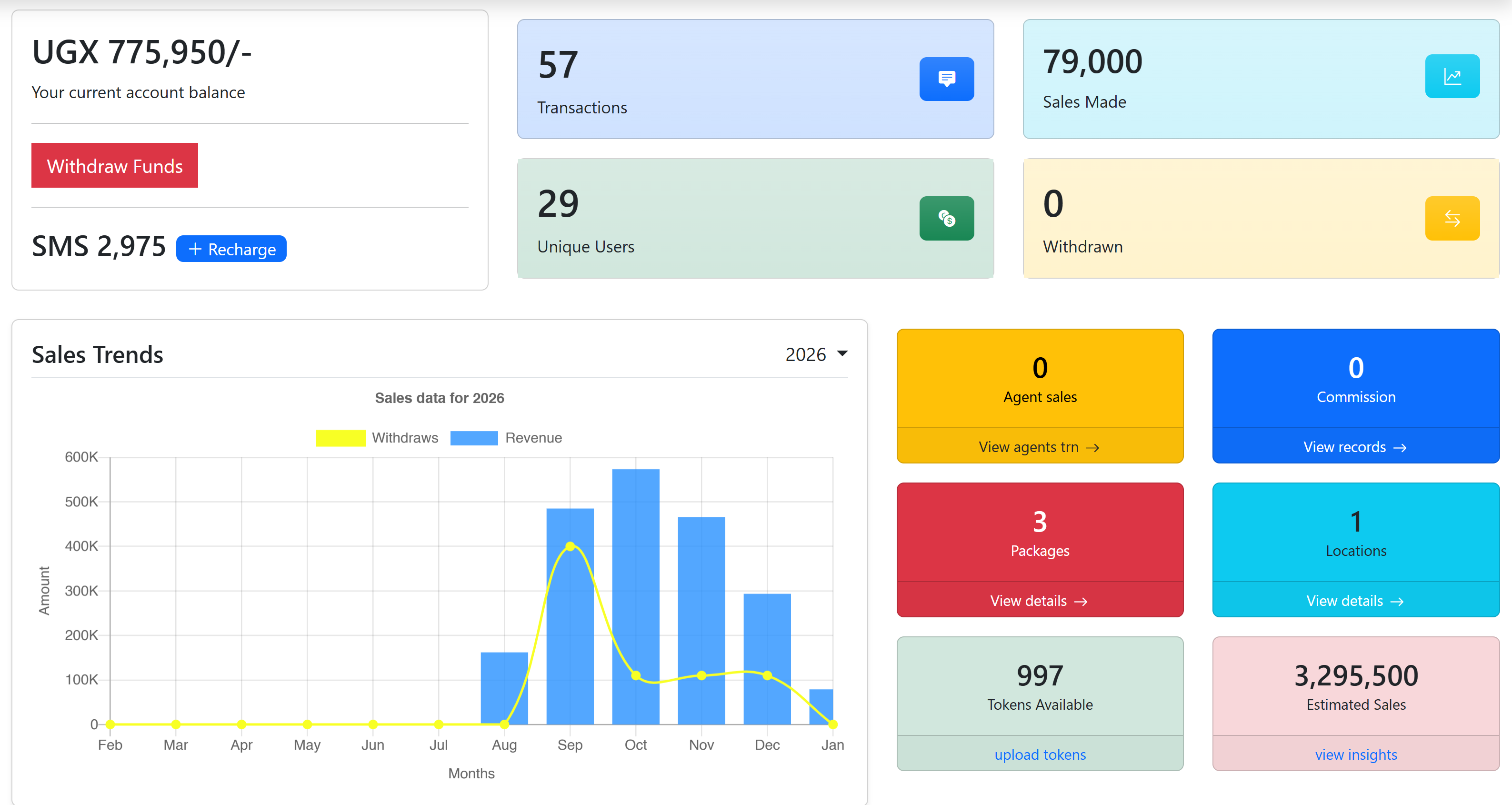Click the arrow icon next to View agents trn
The width and height of the screenshot is (1512, 805).
(x=1094, y=447)
